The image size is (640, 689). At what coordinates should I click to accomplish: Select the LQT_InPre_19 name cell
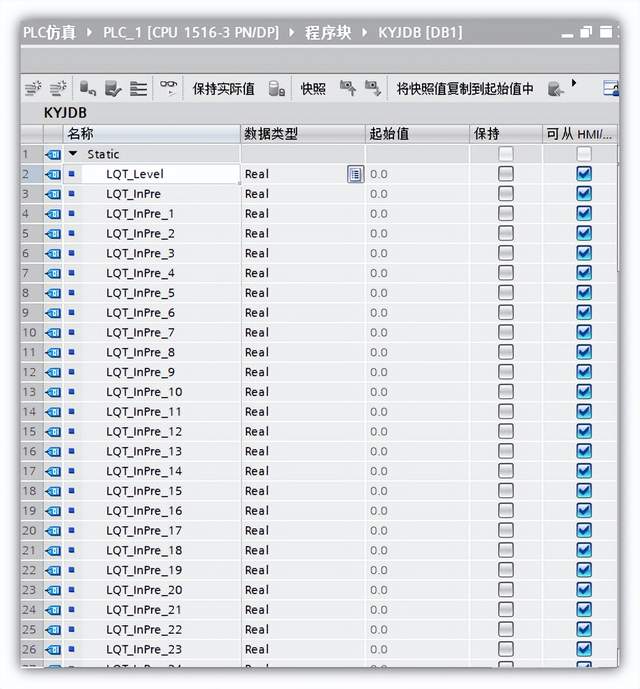coord(152,570)
